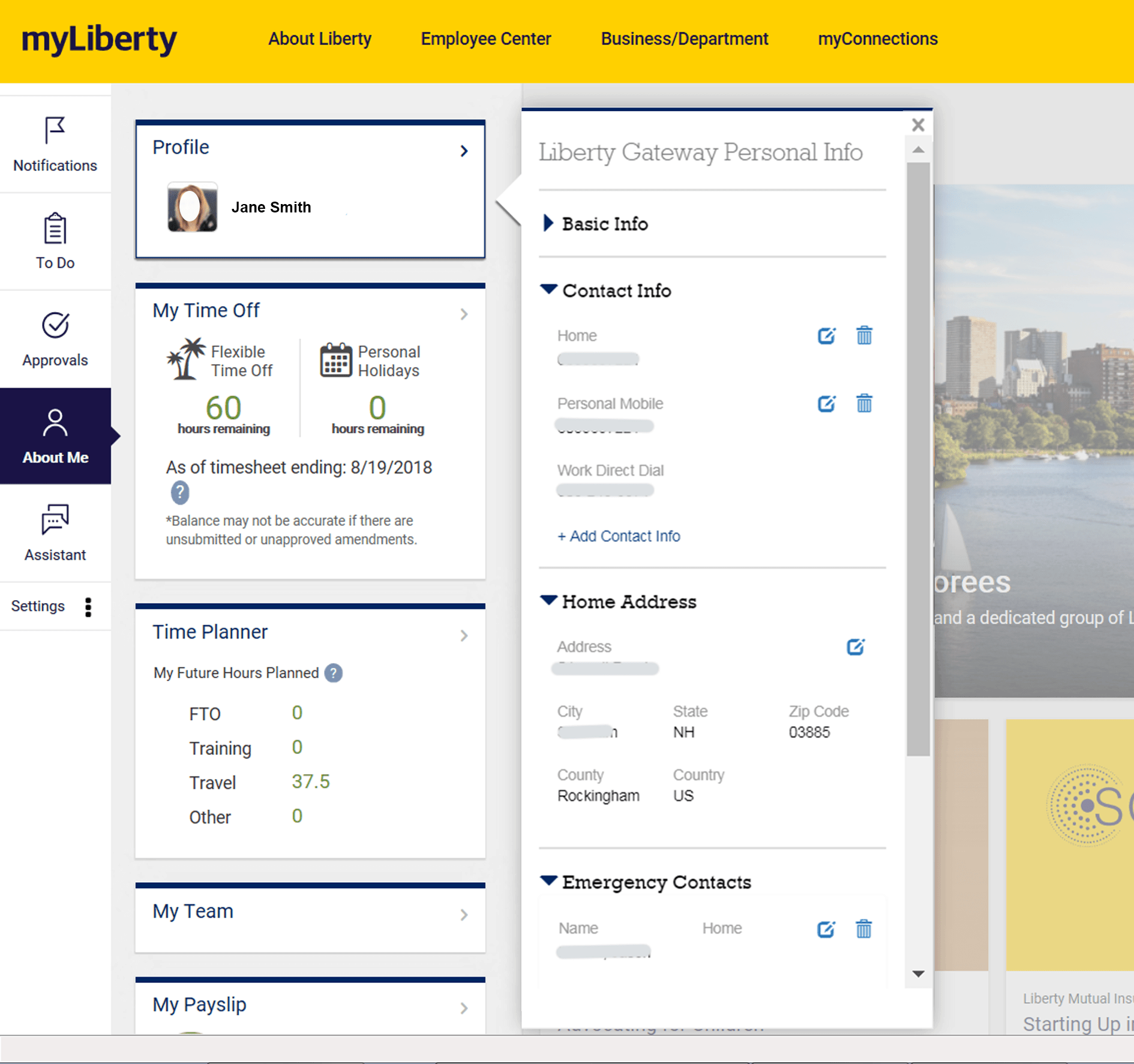The height and width of the screenshot is (1064, 1134).
Task: Open full Profile details
Action: coord(463,151)
